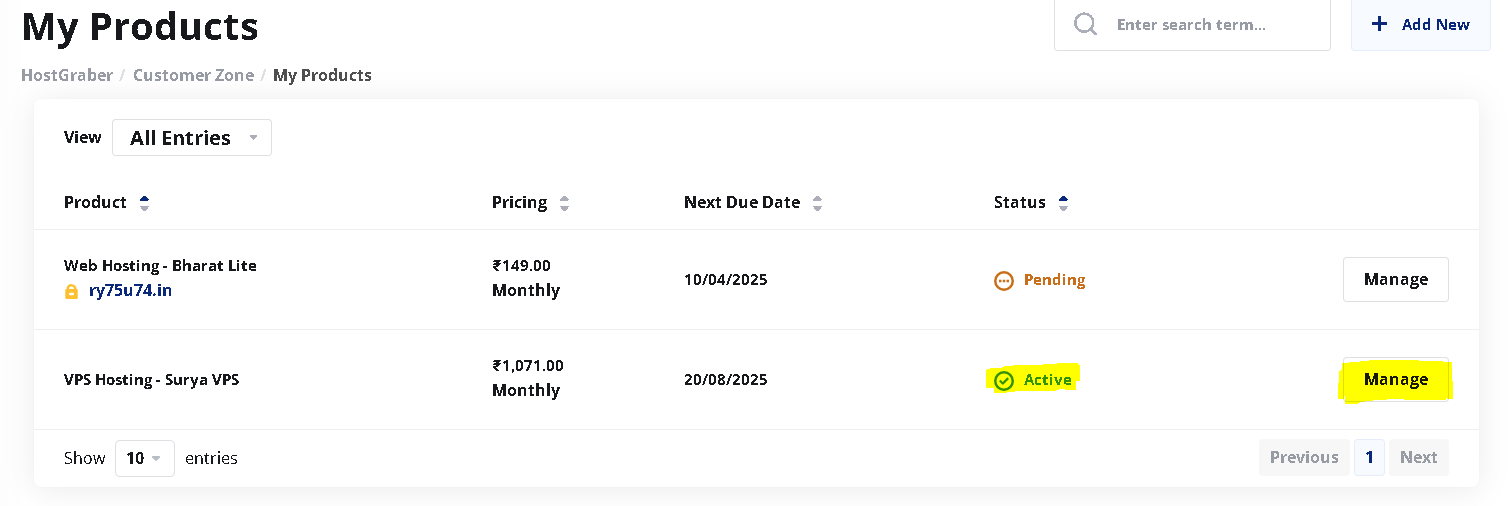Open the ry75u74.in domain link
1508x506 pixels.
point(130,291)
